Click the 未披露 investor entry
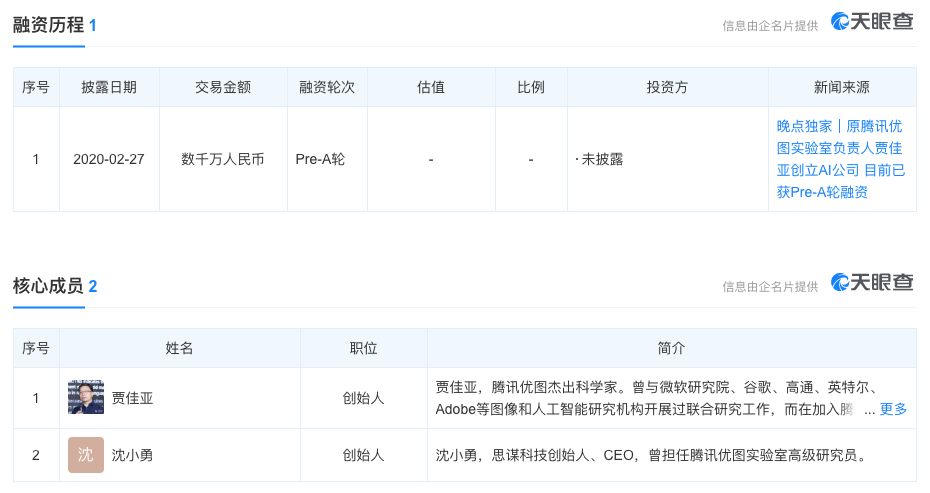This screenshot has width=930, height=493. point(602,159)
